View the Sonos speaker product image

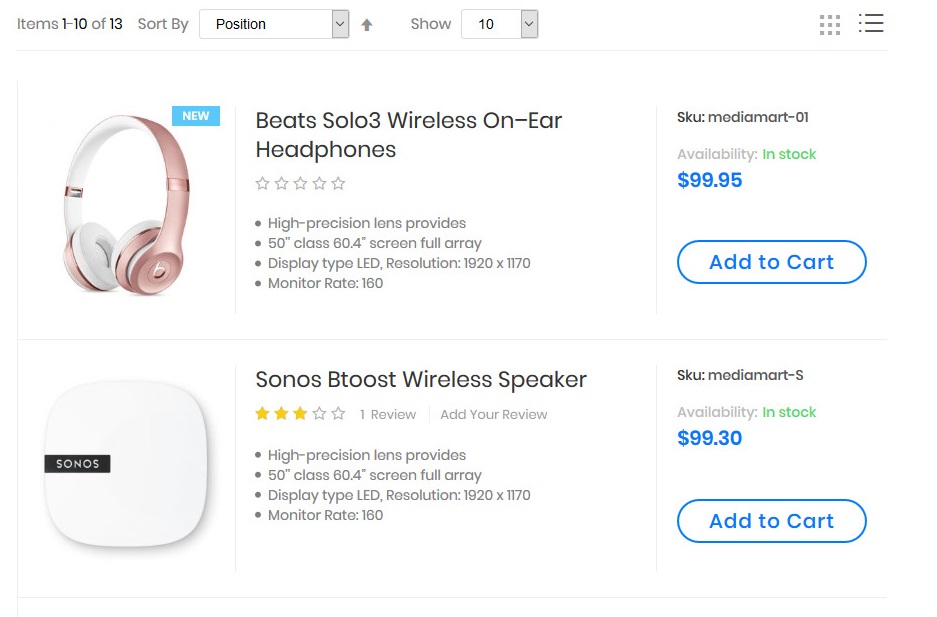[x=127, y=465]
